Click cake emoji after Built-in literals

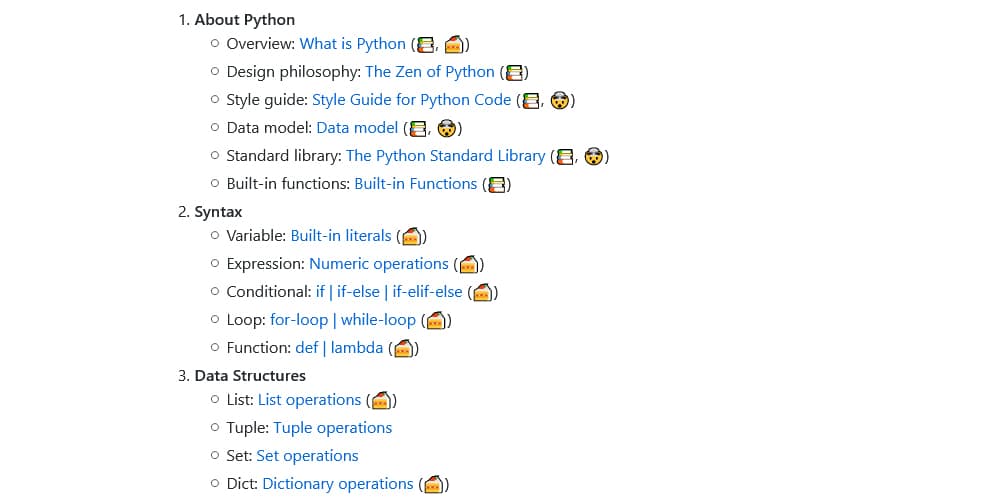[x=411, y=237]
